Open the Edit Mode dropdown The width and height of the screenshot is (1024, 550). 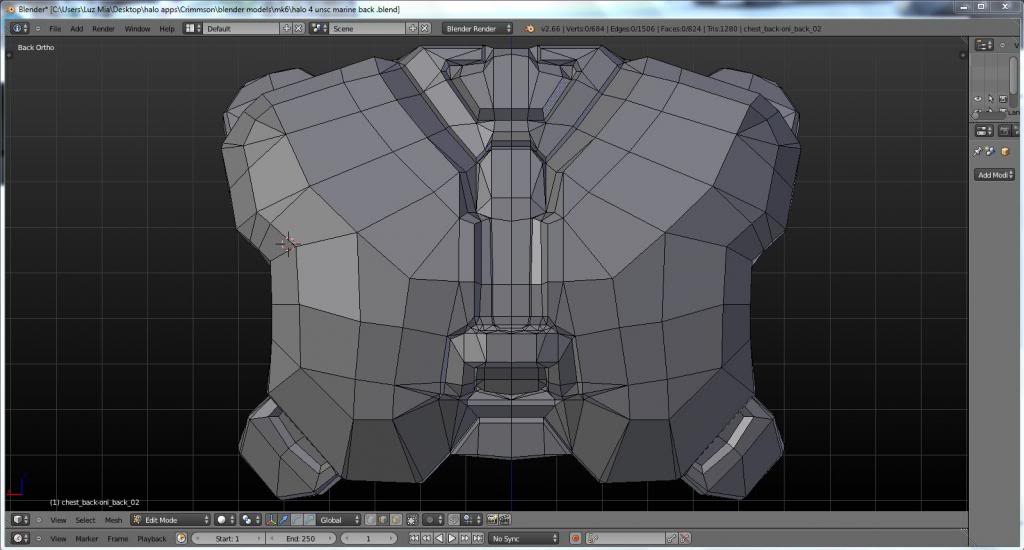[170, 520]
